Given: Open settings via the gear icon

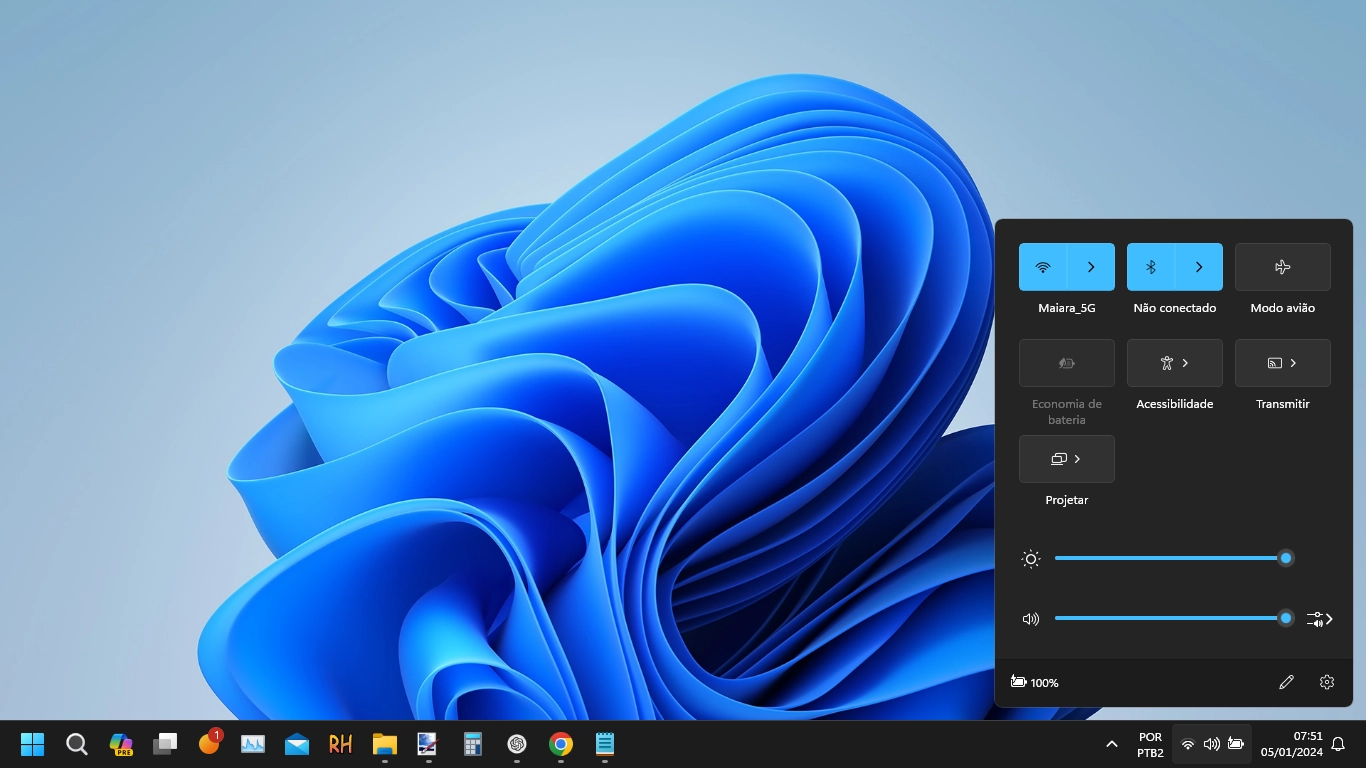Looking at the screenshot, I should tap(1327, 682).
